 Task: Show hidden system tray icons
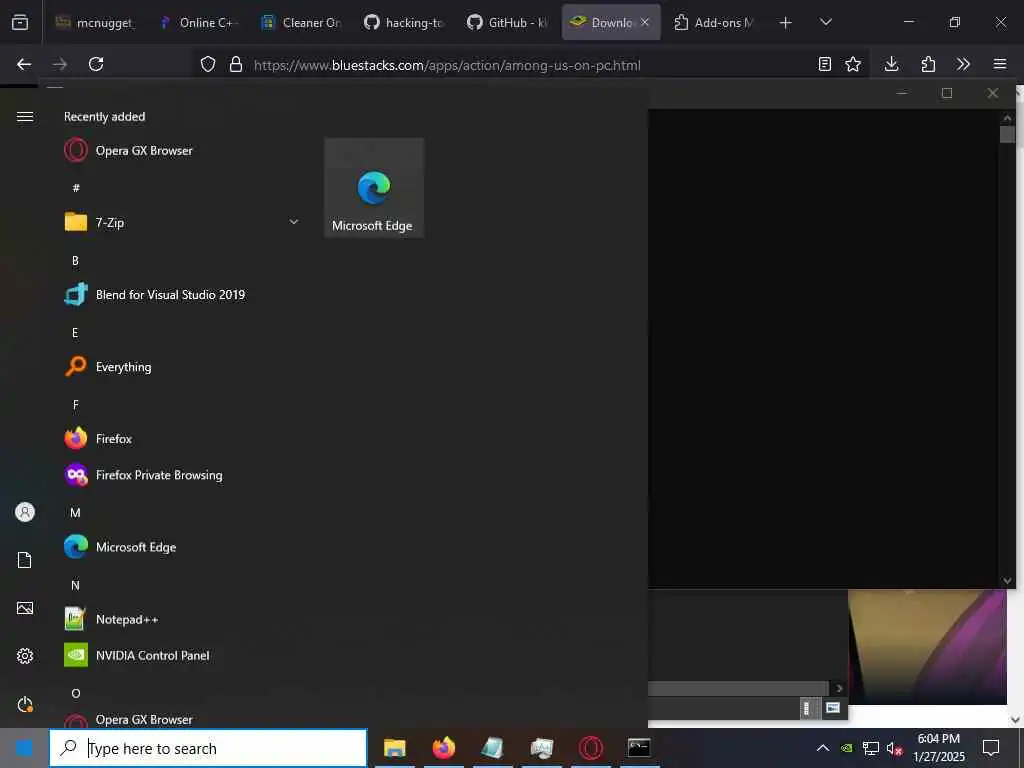823,748
